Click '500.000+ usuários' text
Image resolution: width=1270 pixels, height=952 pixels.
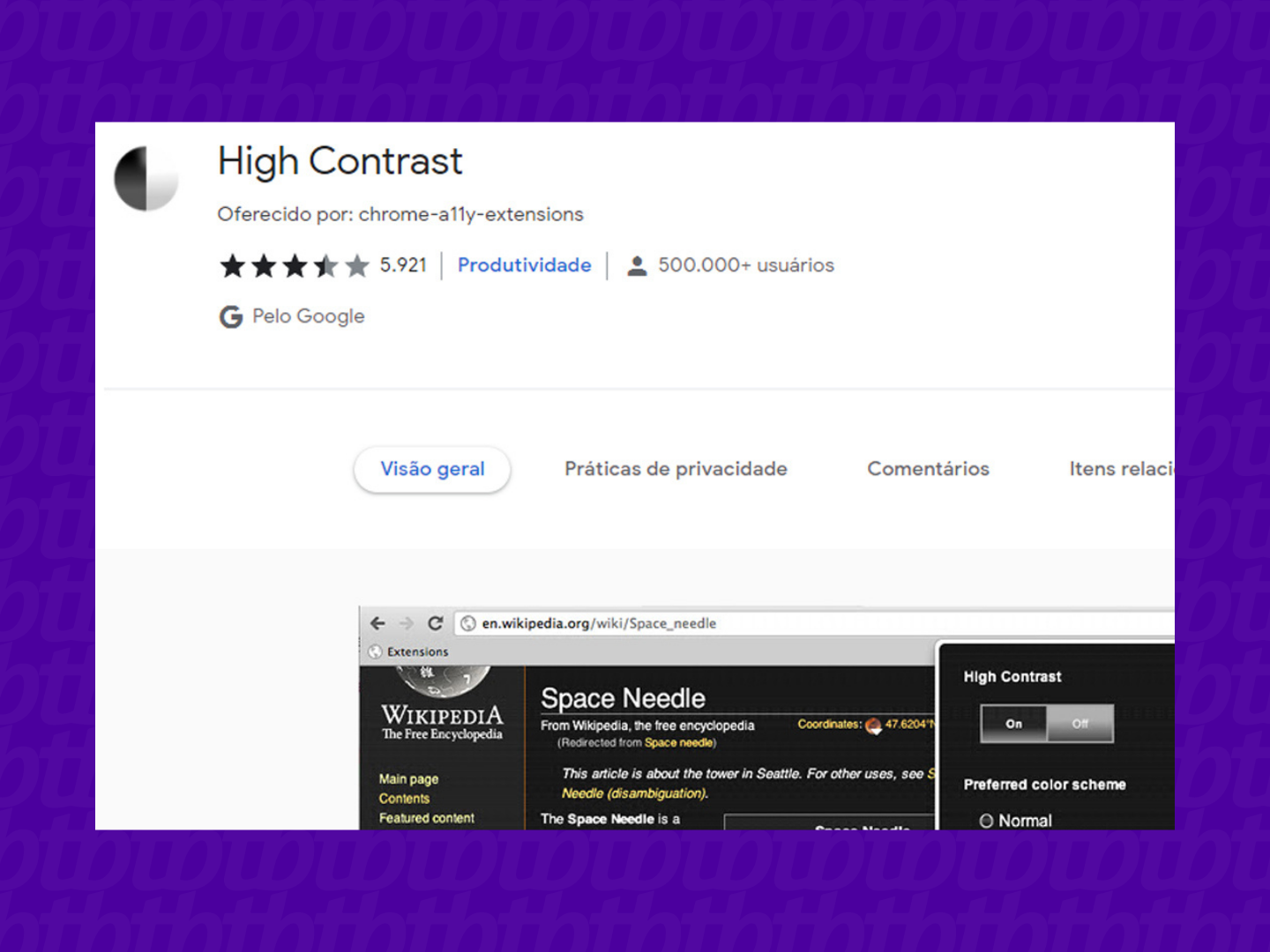coord(746,265)
